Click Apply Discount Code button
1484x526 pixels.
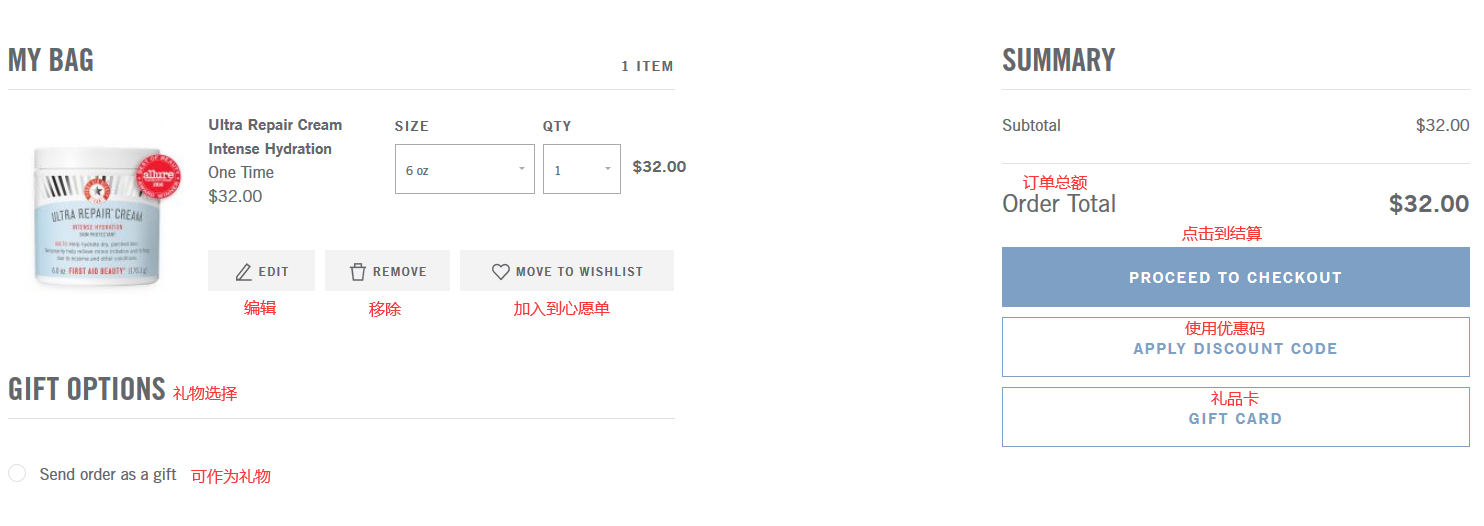point(1235,348)
